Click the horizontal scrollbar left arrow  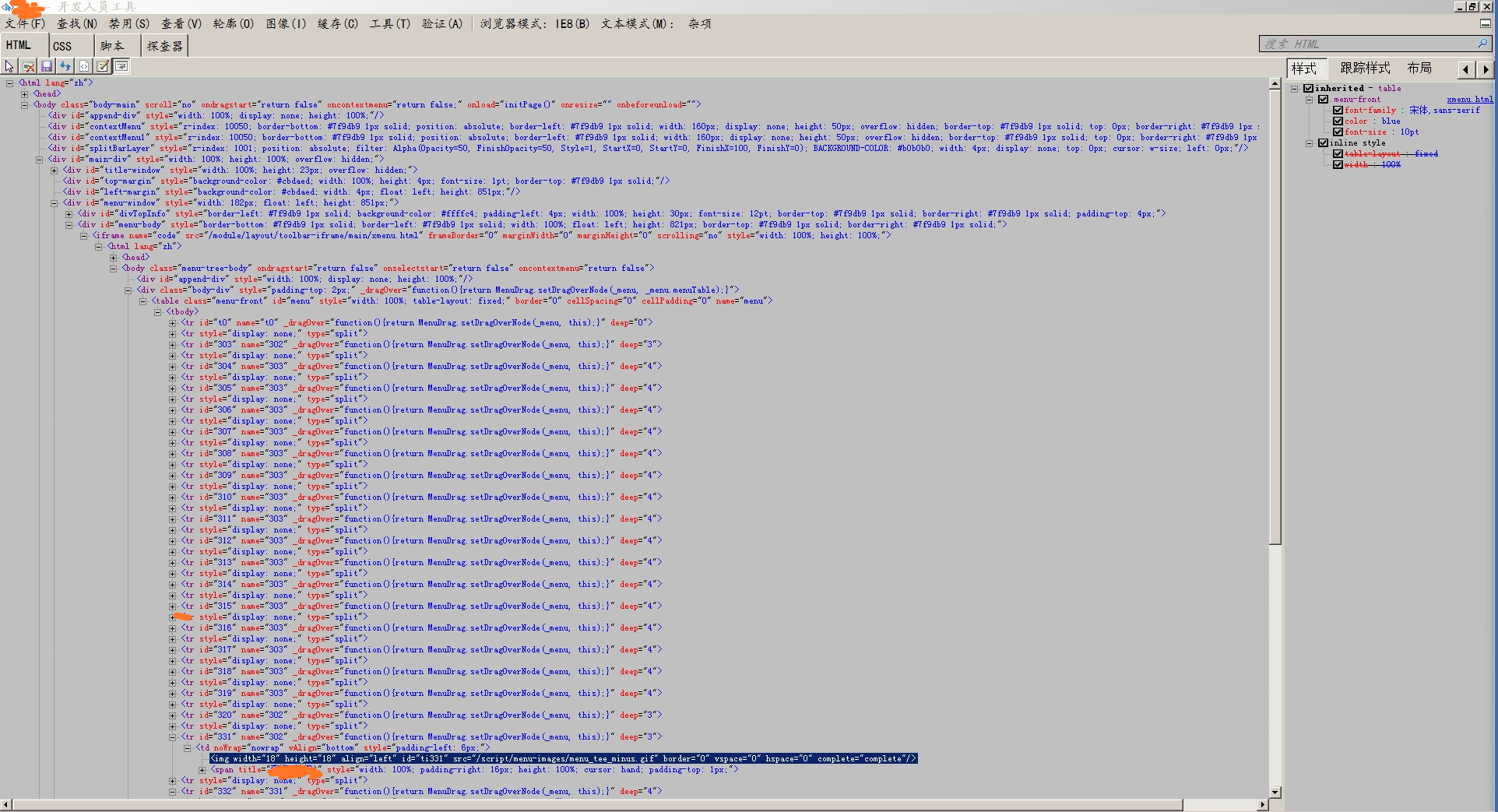(x=6, y=804)
